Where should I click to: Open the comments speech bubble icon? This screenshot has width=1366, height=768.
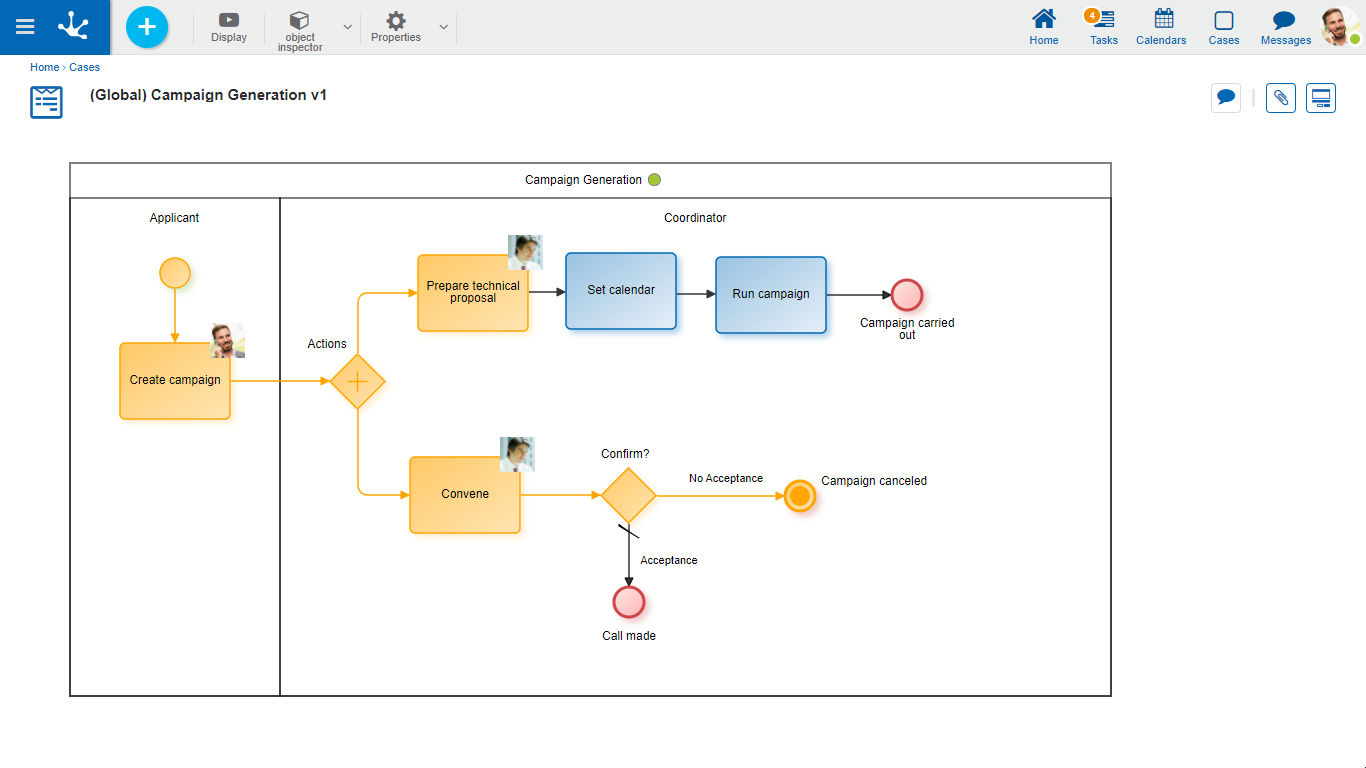point(1225,98)
